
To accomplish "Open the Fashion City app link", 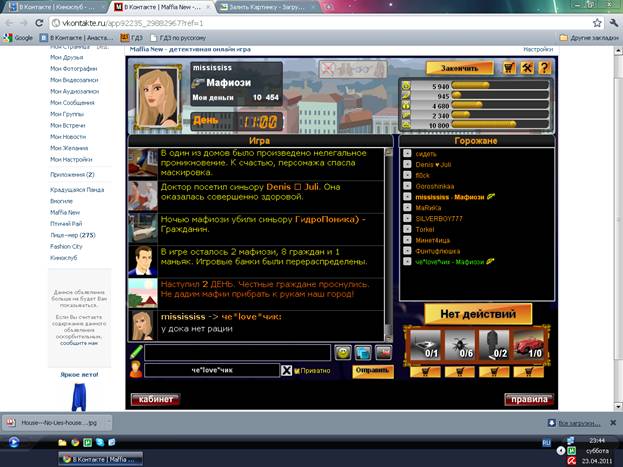I will point(66,246).
